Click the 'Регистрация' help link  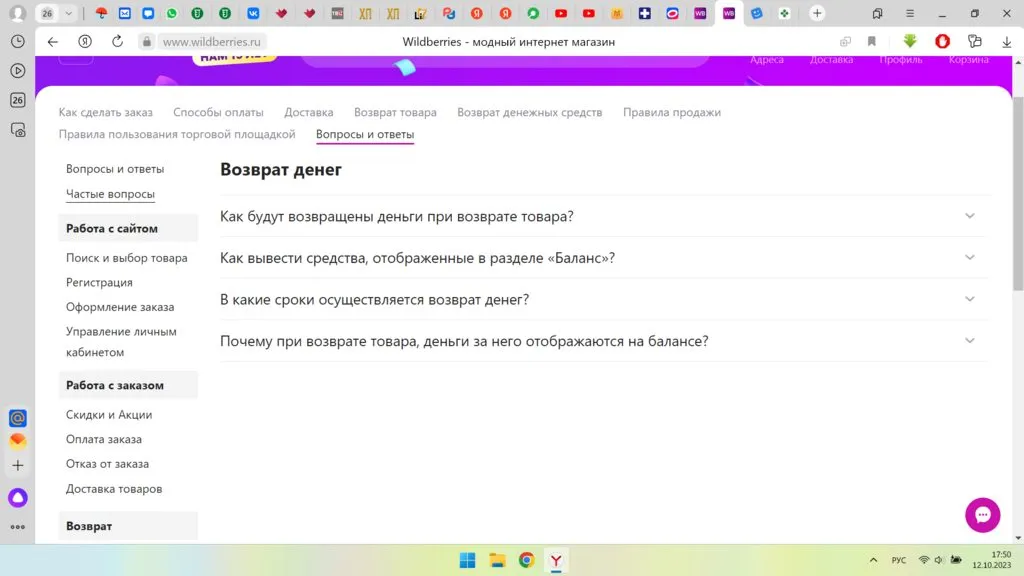(x=99, y=282)
